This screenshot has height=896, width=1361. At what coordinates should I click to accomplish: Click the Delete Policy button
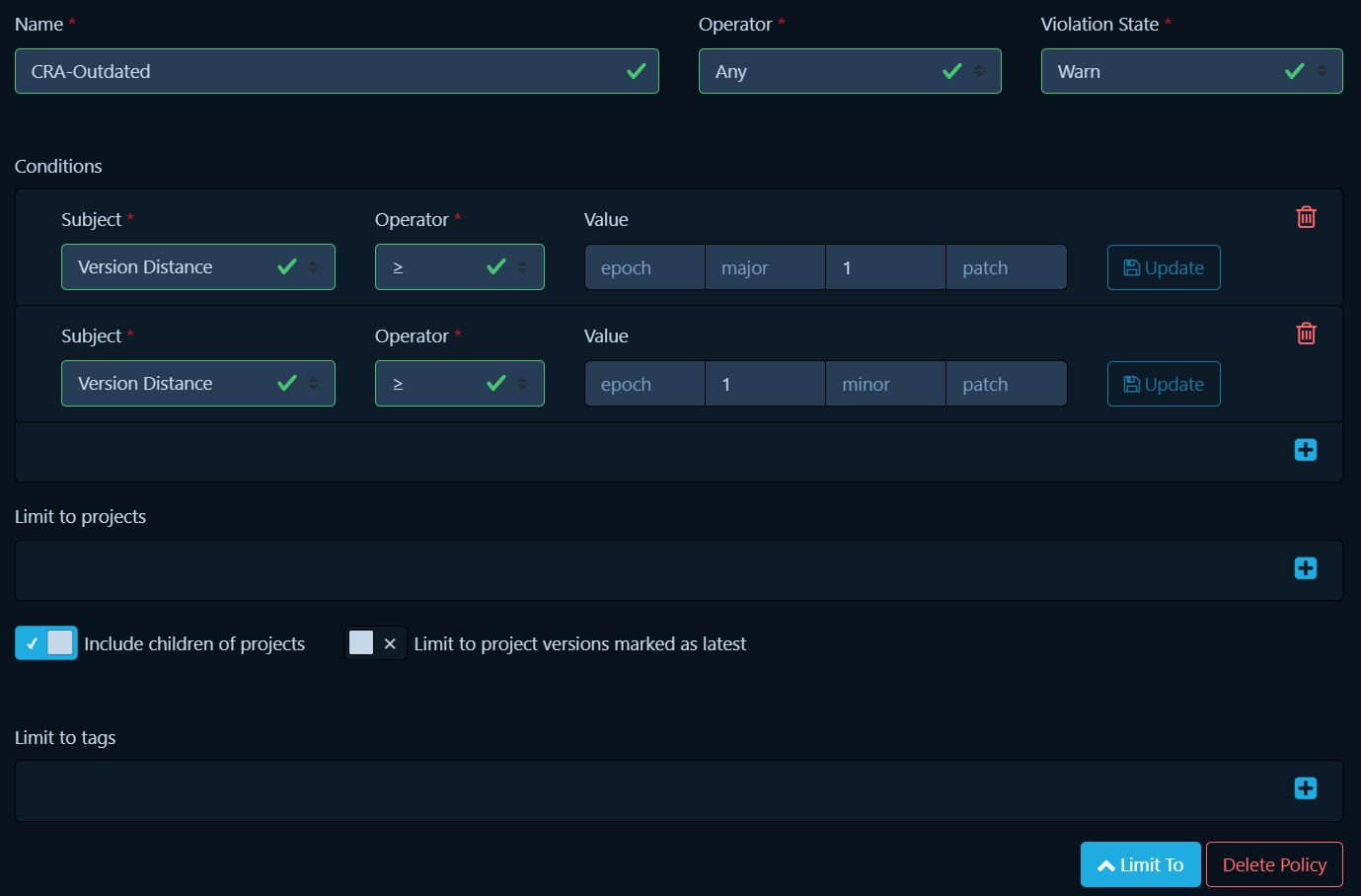click(1274, 864)
